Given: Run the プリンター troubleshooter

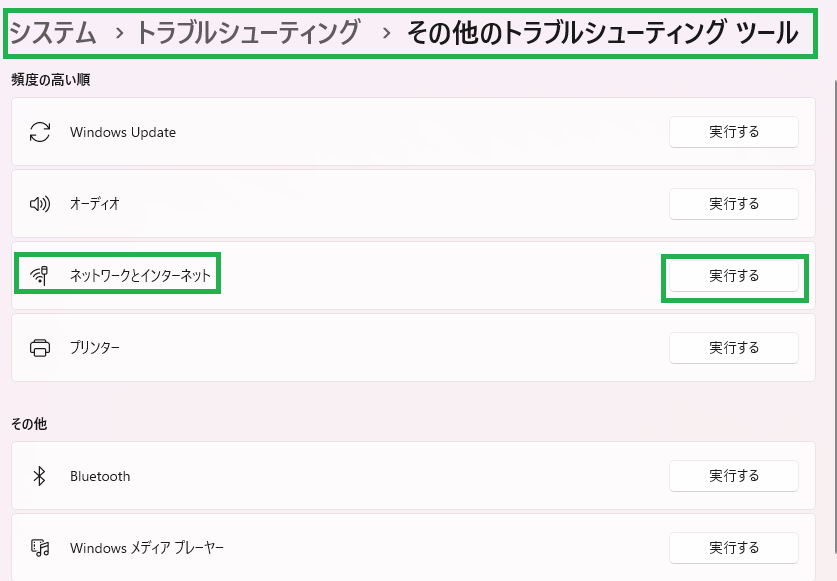Looking at the screenshot, I should coord(734,348).
